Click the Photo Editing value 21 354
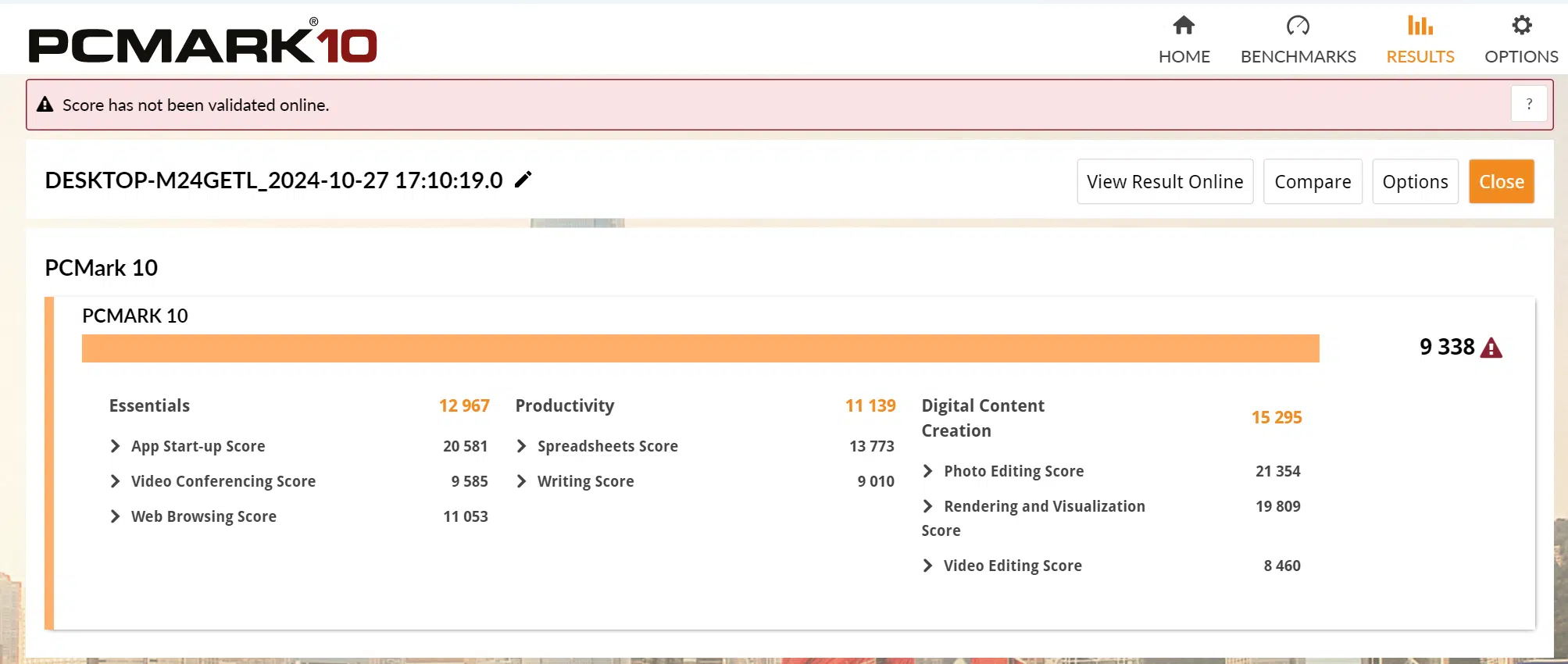Image resolution: width=1568 pixels, height=664 pixels. coord(1277,471)
